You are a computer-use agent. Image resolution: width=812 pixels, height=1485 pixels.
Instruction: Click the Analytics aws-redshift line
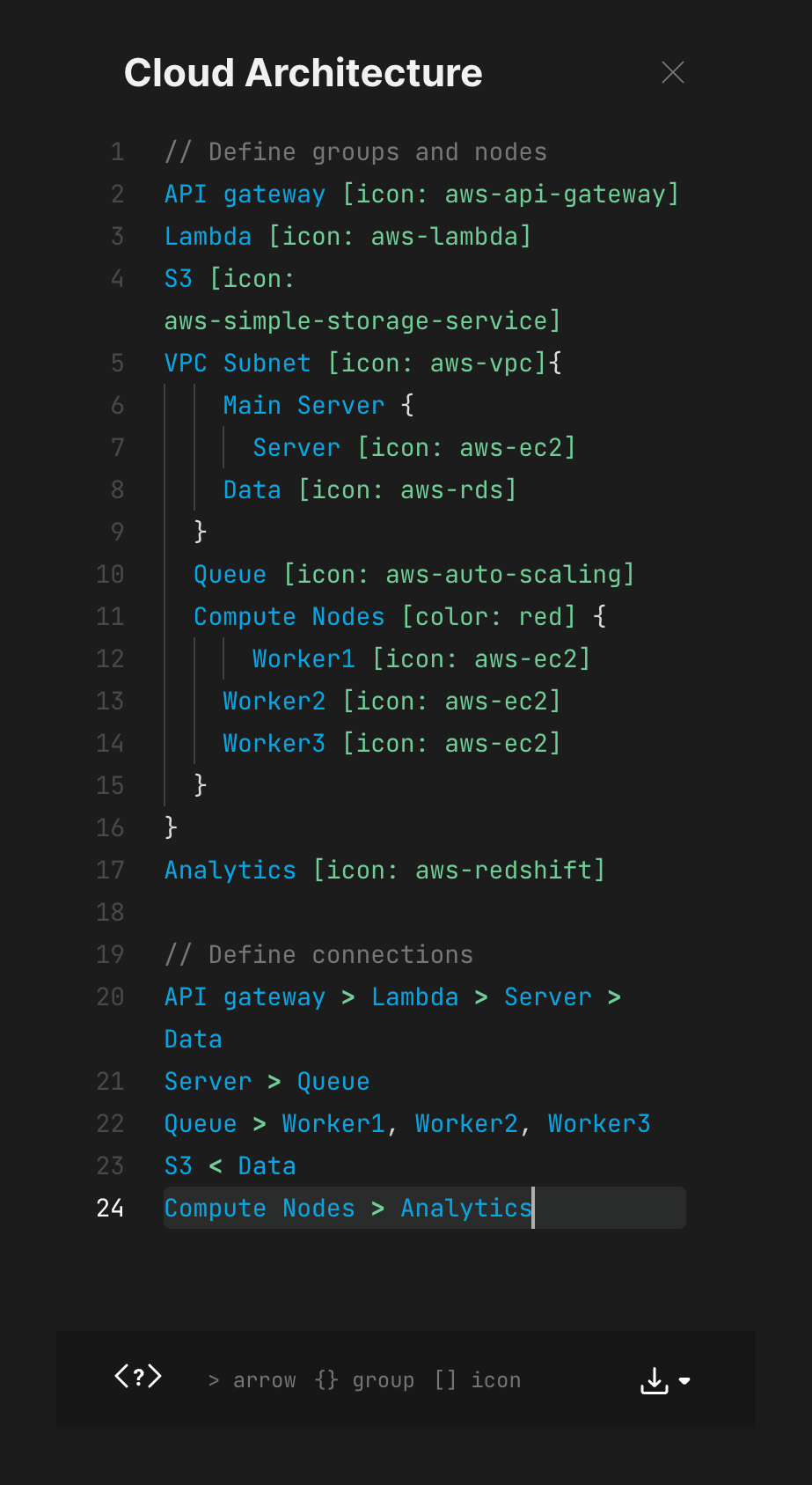pos(384,870)
